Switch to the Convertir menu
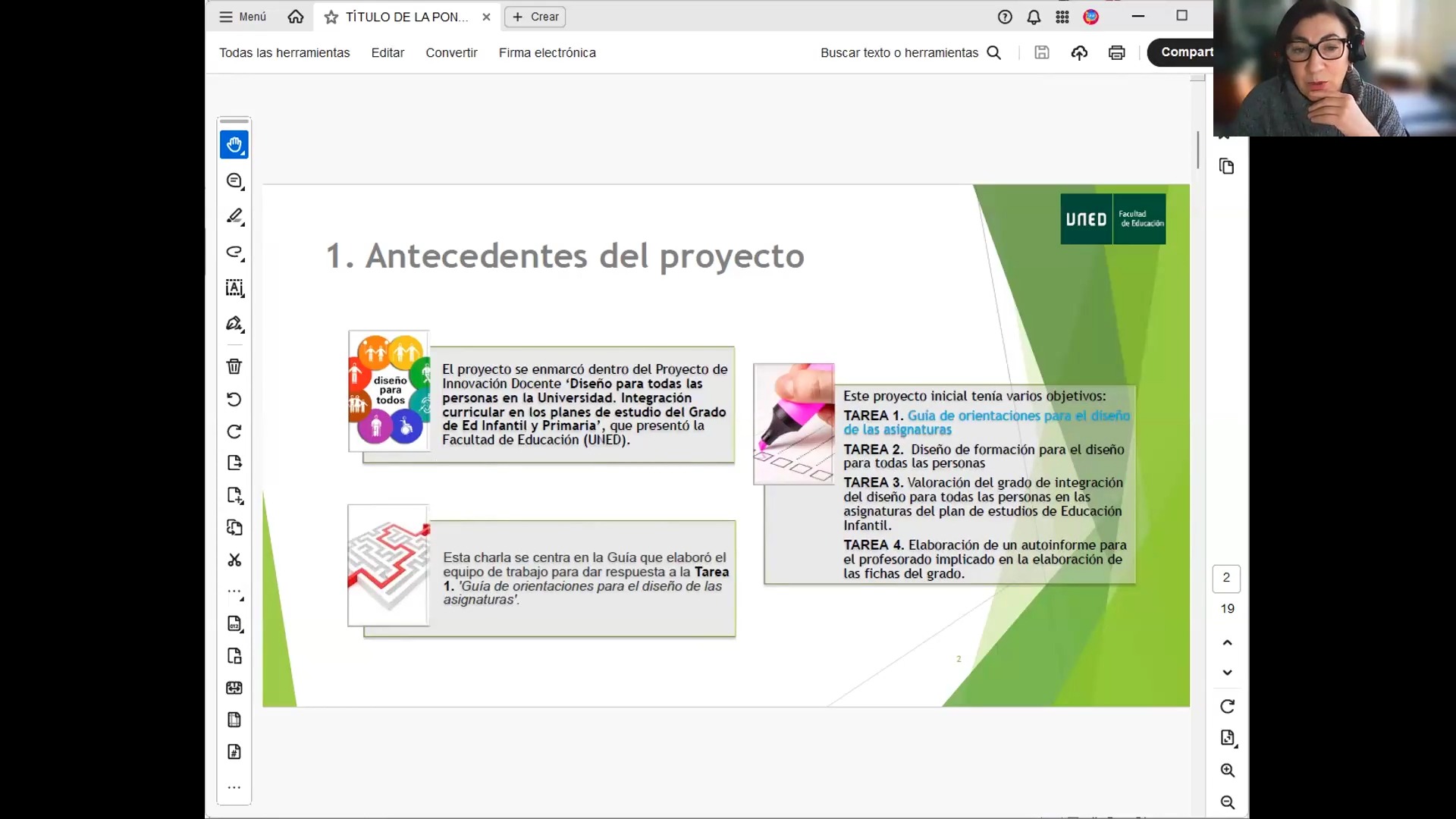1456x819 pixels. pos(451,53)
